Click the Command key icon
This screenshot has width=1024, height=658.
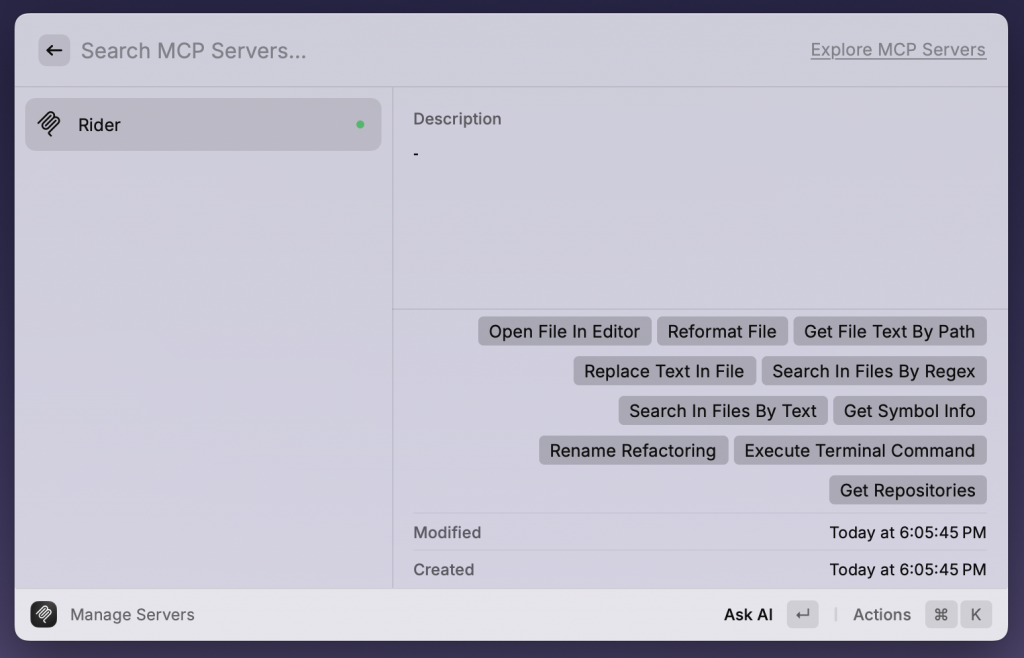(940, 615)
